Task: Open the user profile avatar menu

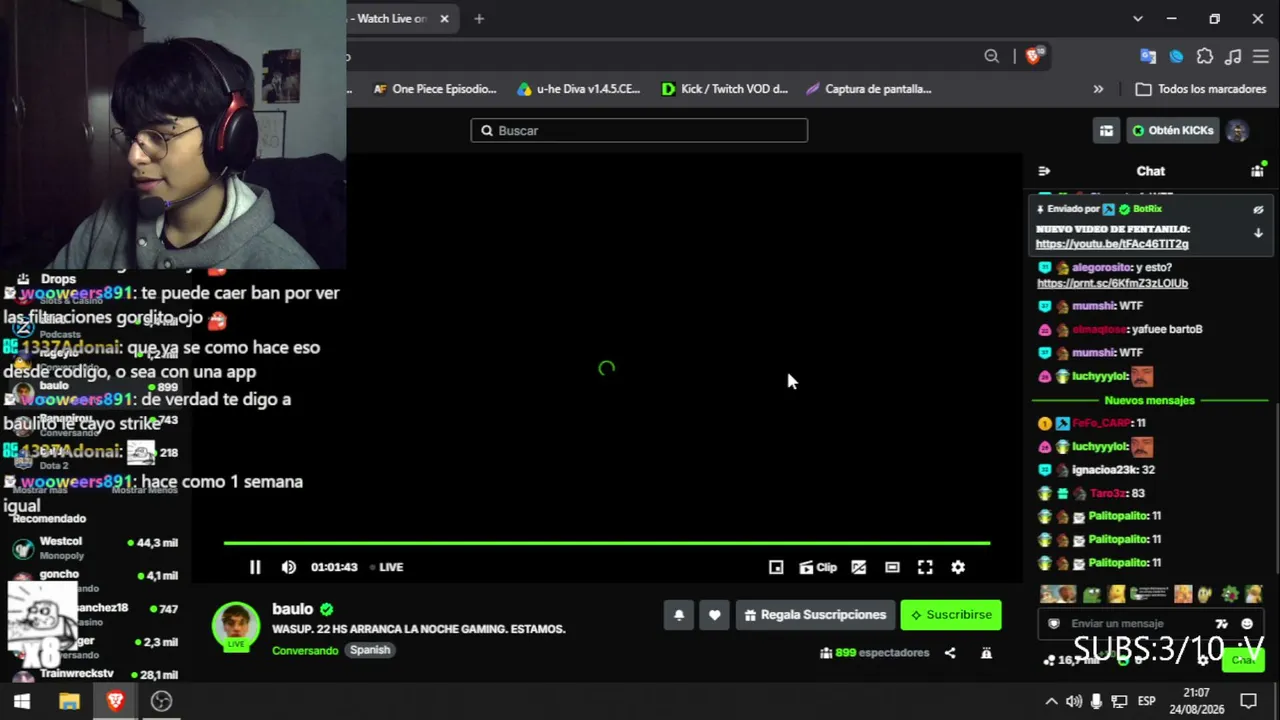Action: 1237,131
